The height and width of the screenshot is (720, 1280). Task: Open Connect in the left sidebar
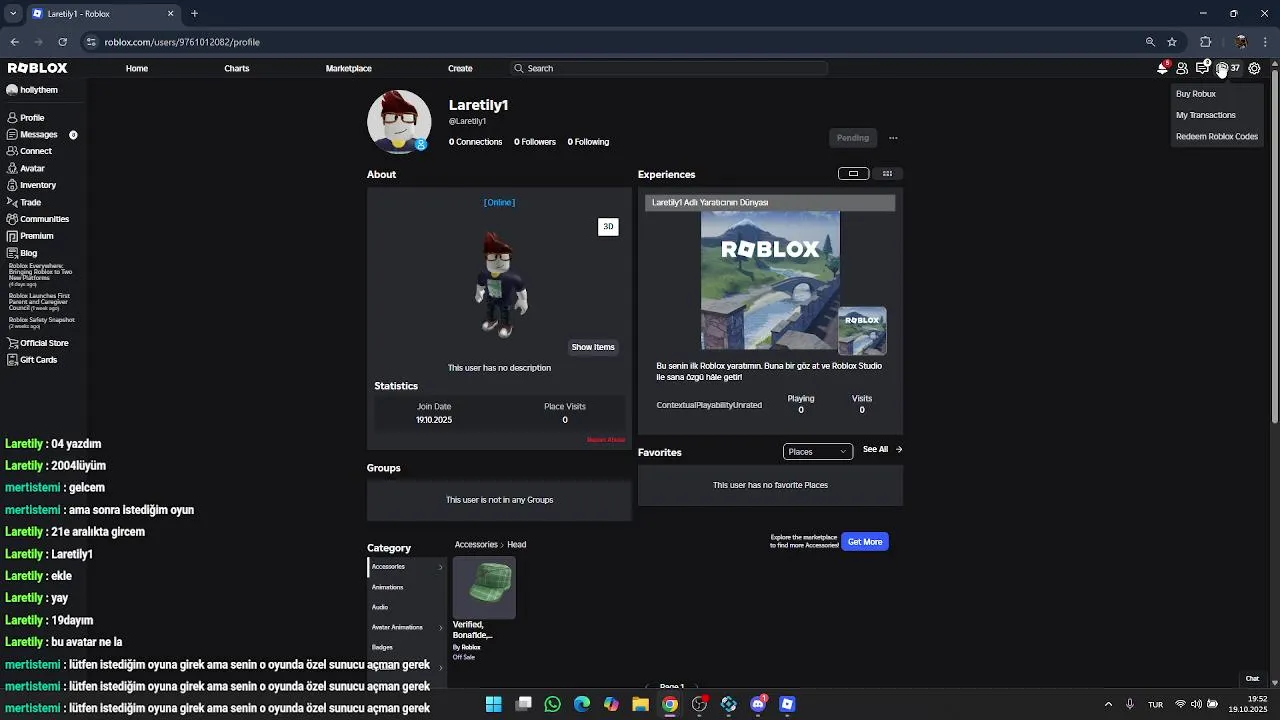pyautogui.click(x=29, y=151)
